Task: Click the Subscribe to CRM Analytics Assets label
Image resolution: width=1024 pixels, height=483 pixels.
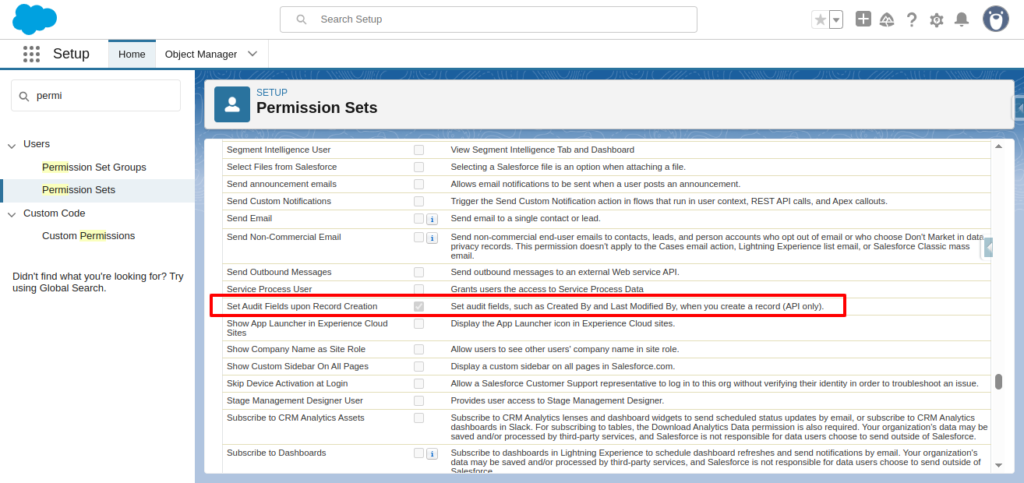Action: click(x=295, y=418)
